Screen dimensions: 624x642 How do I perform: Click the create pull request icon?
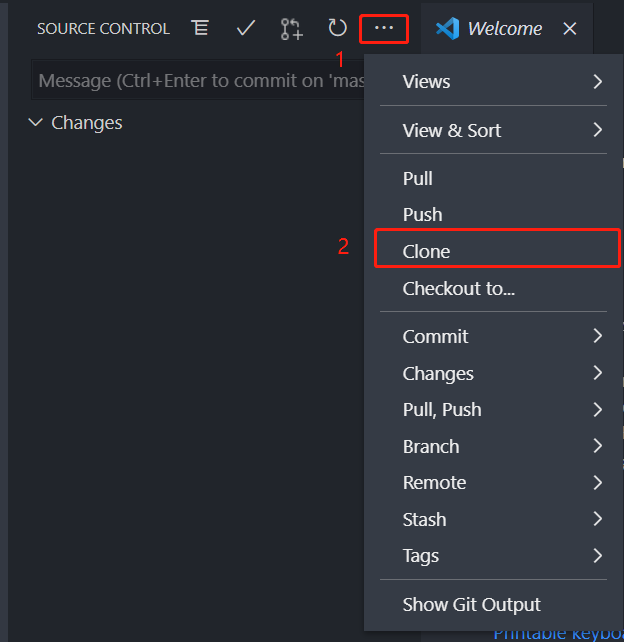pyautogui.click(x=292, y=29)
